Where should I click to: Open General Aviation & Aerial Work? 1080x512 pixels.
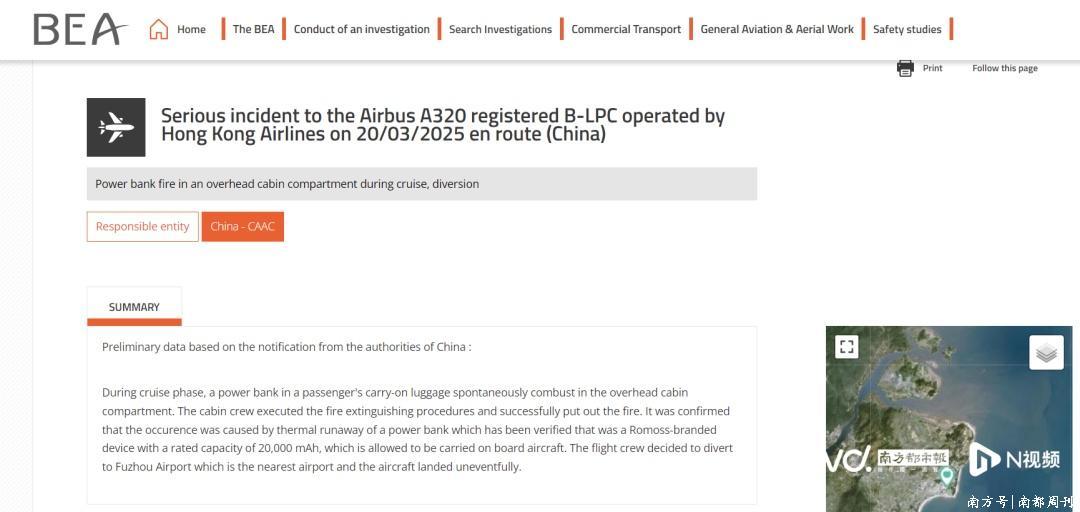[x=777, y=29]
